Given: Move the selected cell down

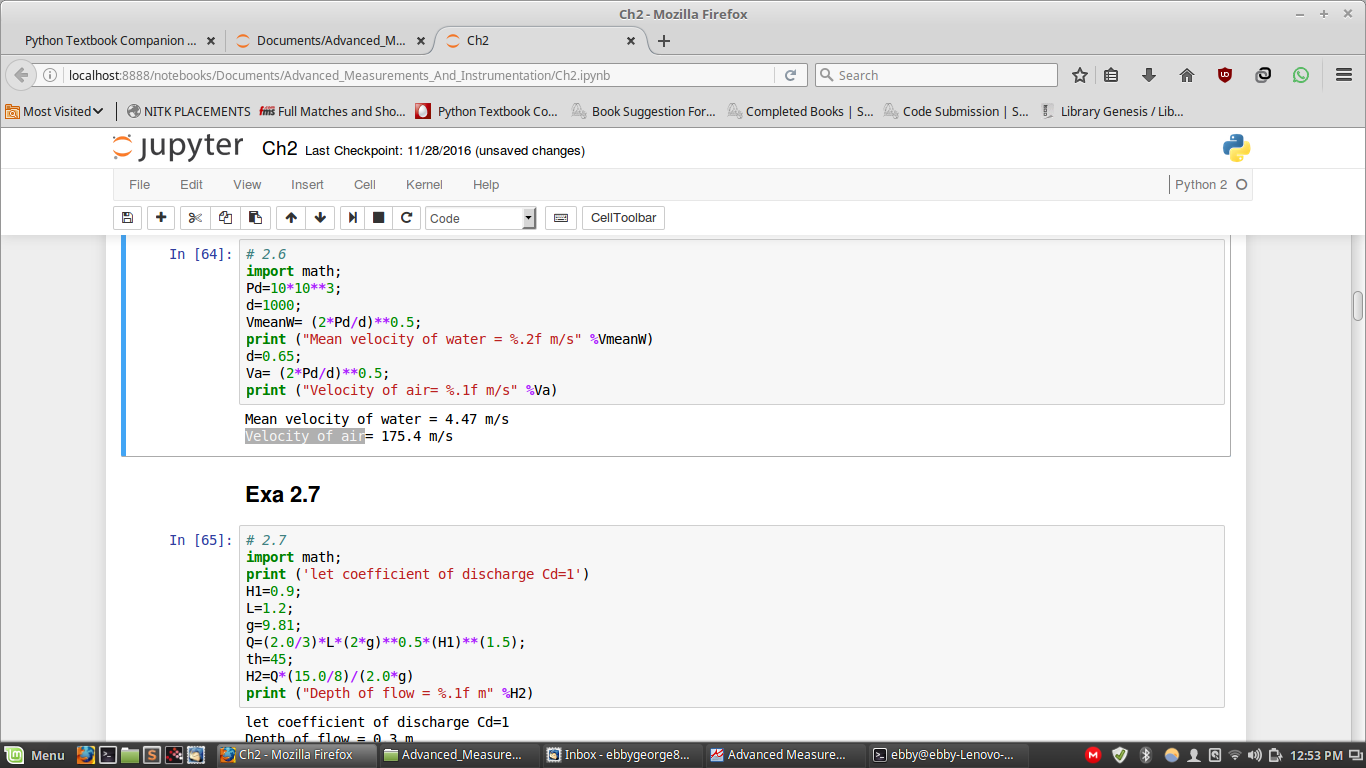Looking at the screenshot, I should point(320,218).
